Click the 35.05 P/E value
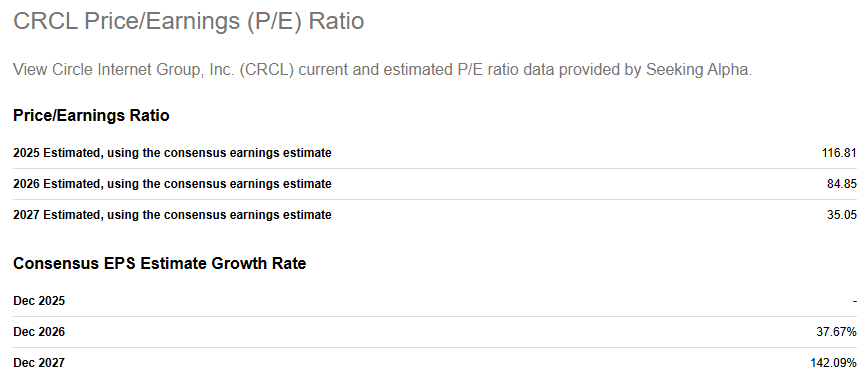The height and width of the screenshot is (377, 865). pyautogui.click(x=842, y=215)
